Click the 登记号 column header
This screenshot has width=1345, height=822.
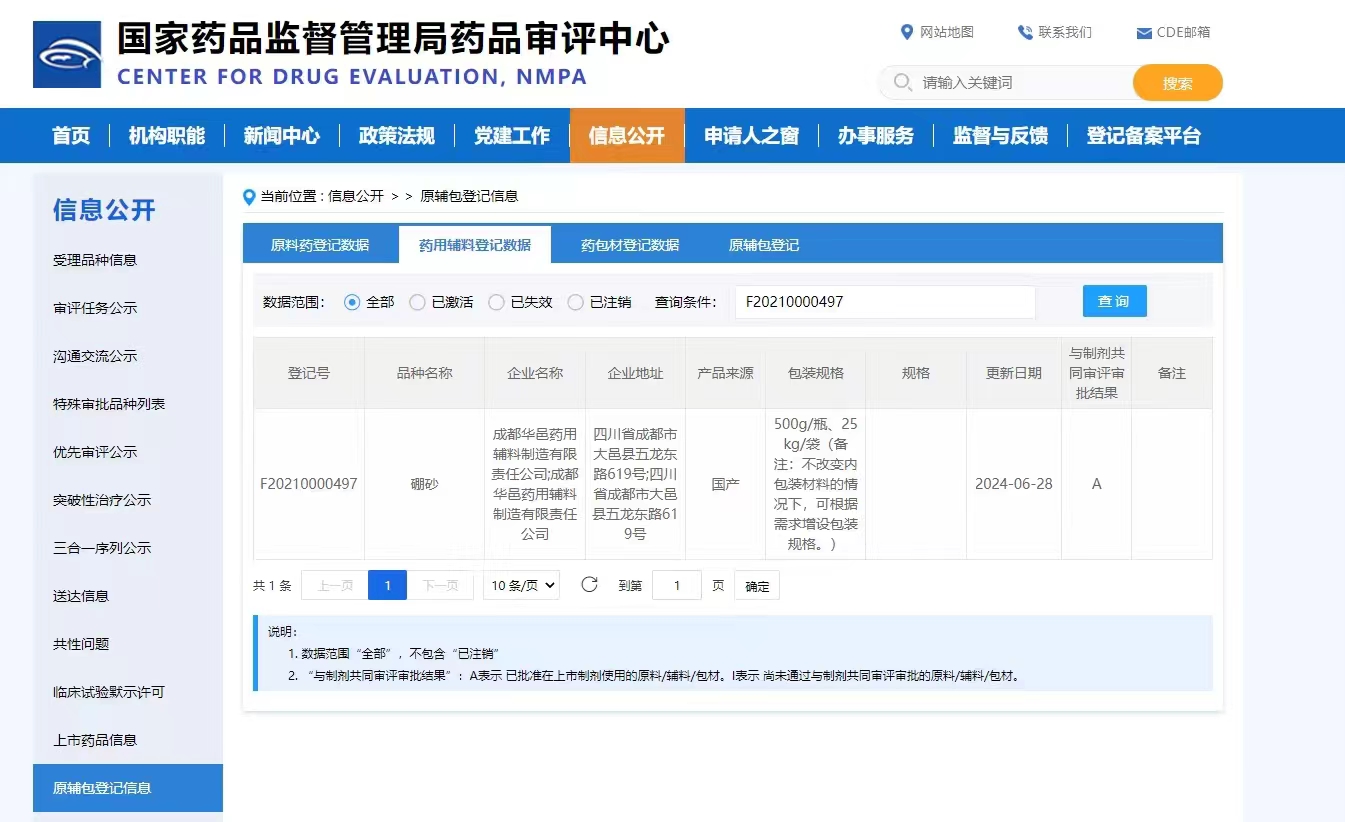(x=309, y=373)
